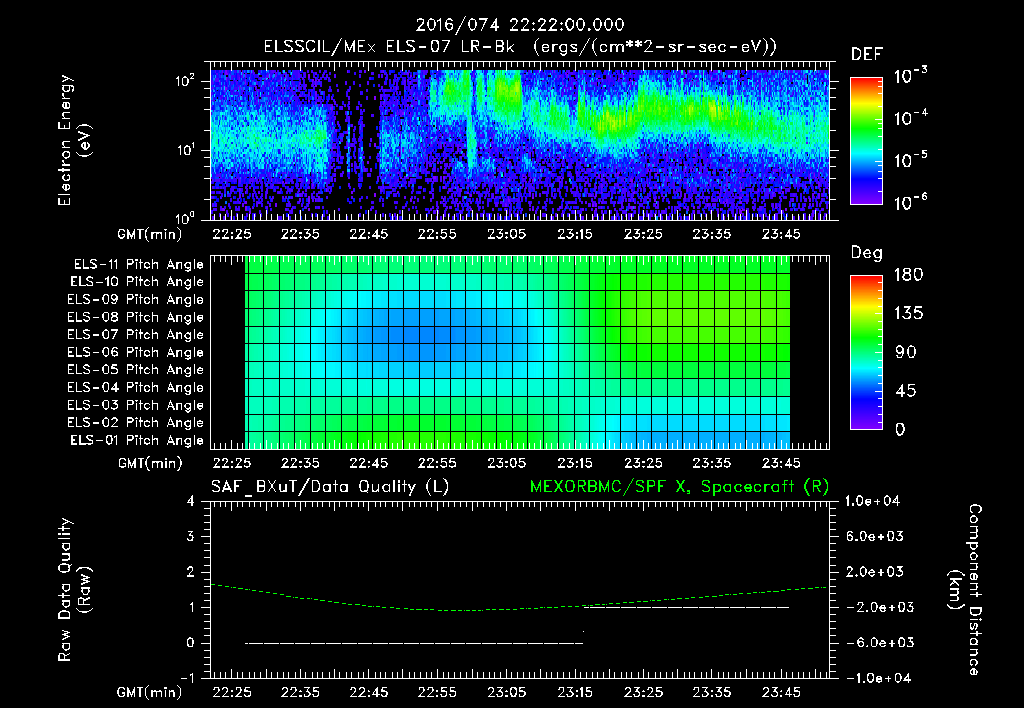This screenshot has width=1024, height=708.
Task: Select the ELS-05 Pitch Angle row label
Action: pyautogui.click(x=135, y=370)
